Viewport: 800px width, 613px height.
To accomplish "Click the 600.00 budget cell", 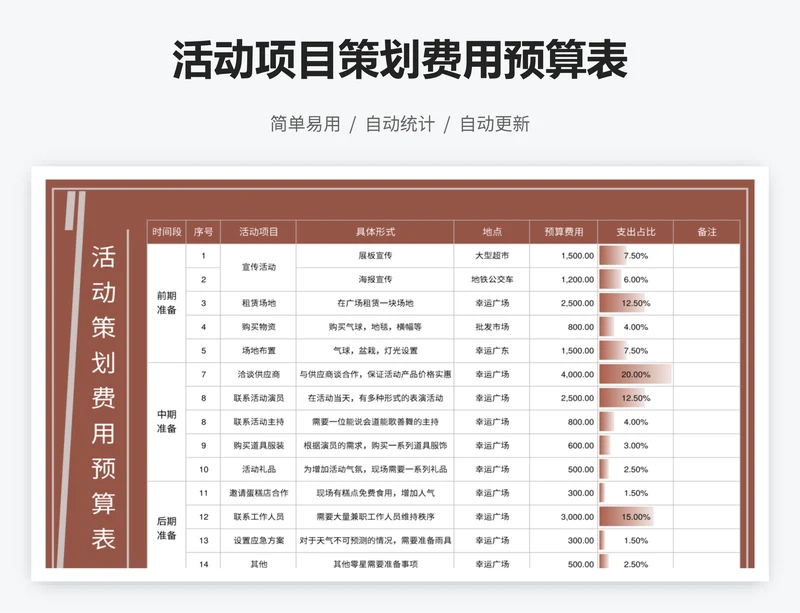I will pyautogui.click(x=564, y=446).
